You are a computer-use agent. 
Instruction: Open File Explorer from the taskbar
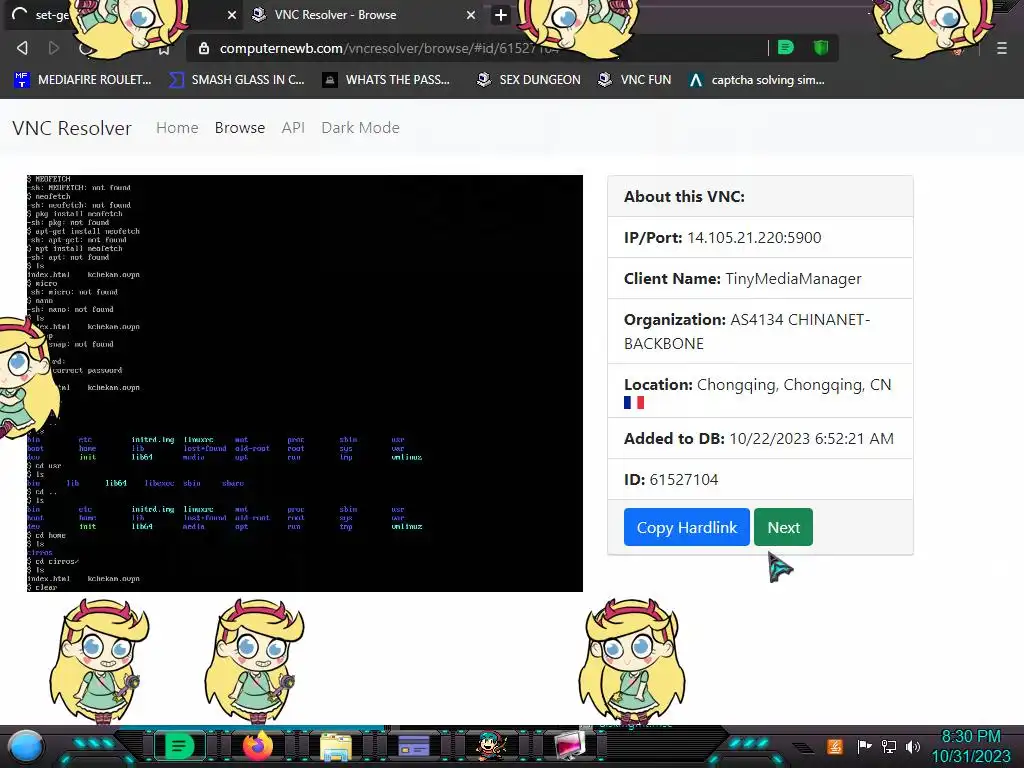pos(336,747)
